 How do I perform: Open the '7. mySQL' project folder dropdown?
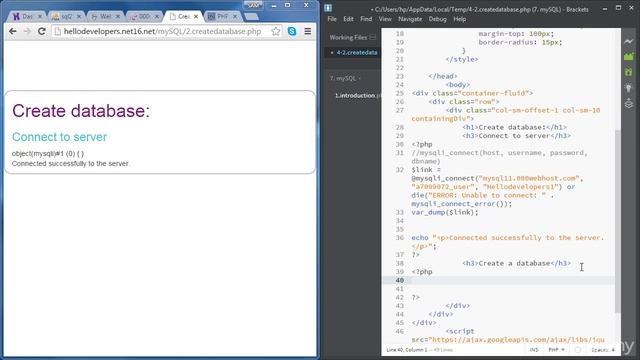pos(345,78)
